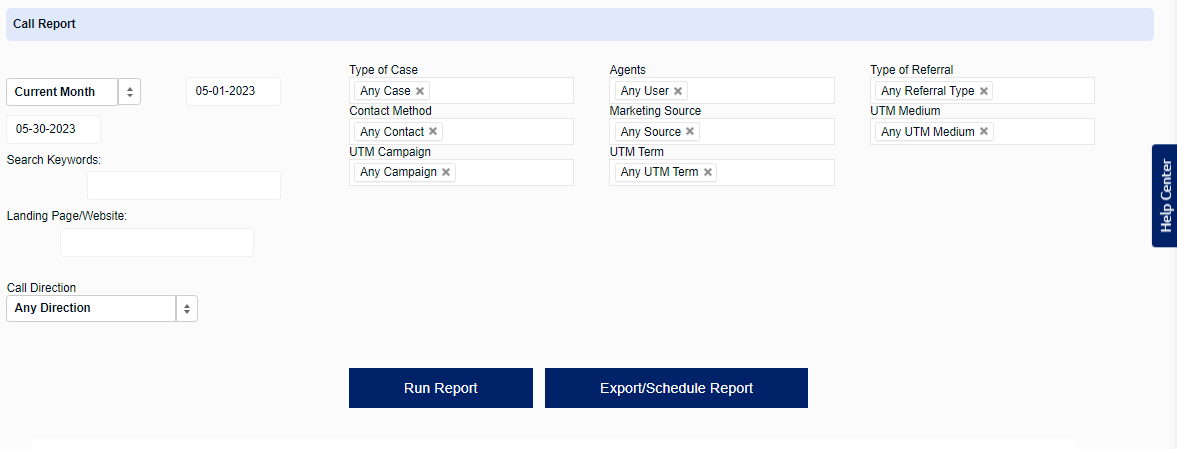Remove the Any Referral Type tag
The image size is (1177, 449).
[983, 91]
